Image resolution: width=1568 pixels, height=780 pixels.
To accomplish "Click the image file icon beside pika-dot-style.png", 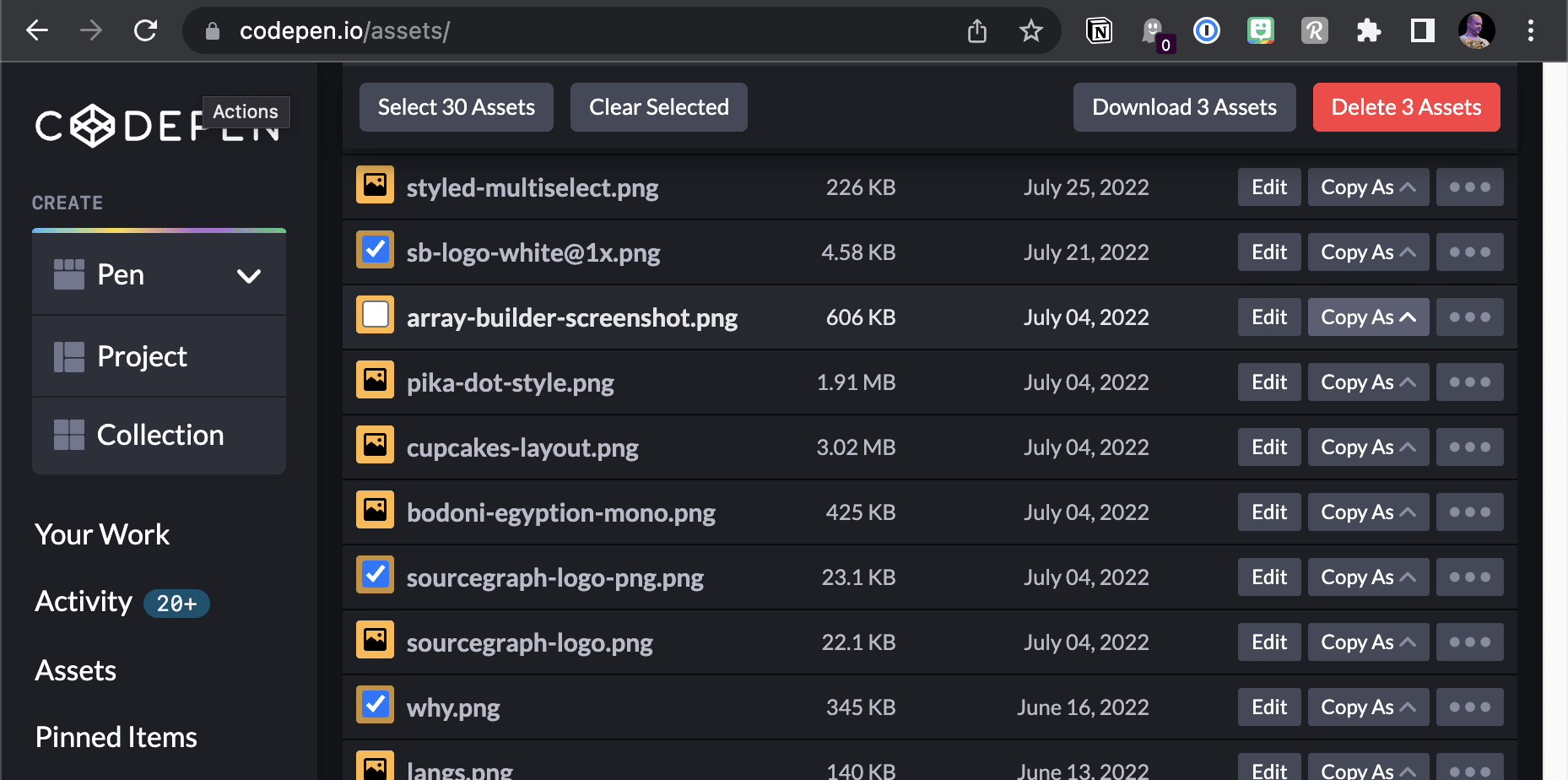I will (x=375, y=380).
